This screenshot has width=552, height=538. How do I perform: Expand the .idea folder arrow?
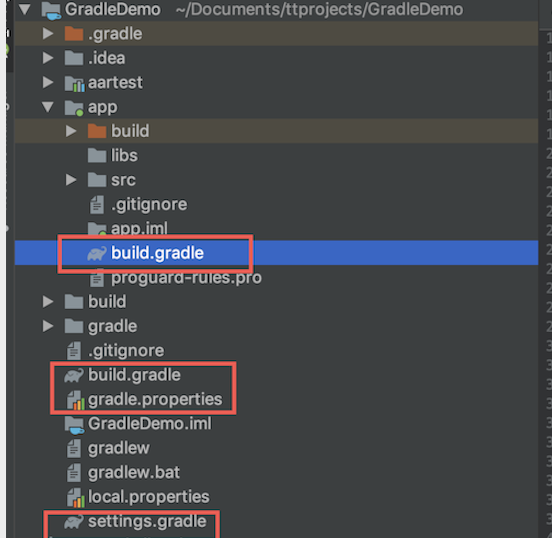48,58
